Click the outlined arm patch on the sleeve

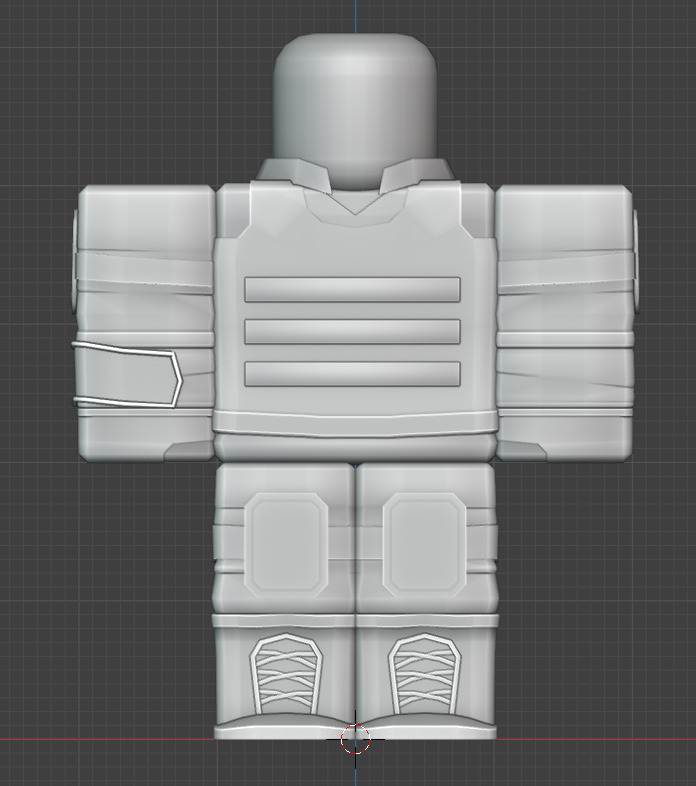[x=128, y=374]
